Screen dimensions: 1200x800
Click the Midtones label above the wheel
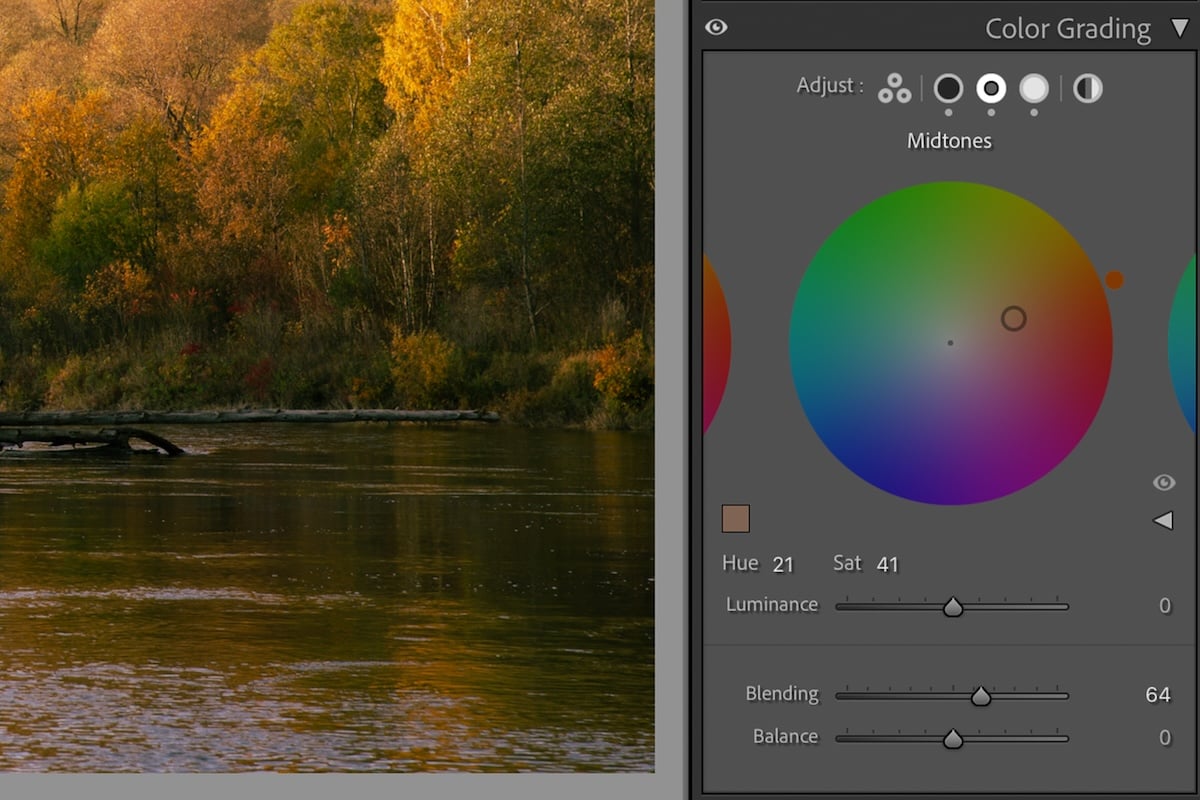948,140
